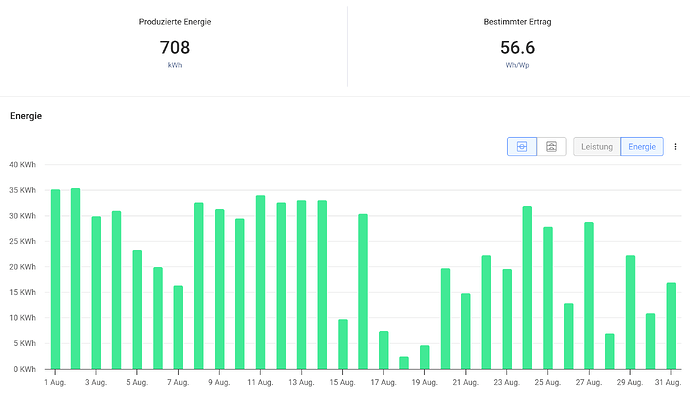
Task: Select the bar above 25 Aug.
Action: coord(548,298)
